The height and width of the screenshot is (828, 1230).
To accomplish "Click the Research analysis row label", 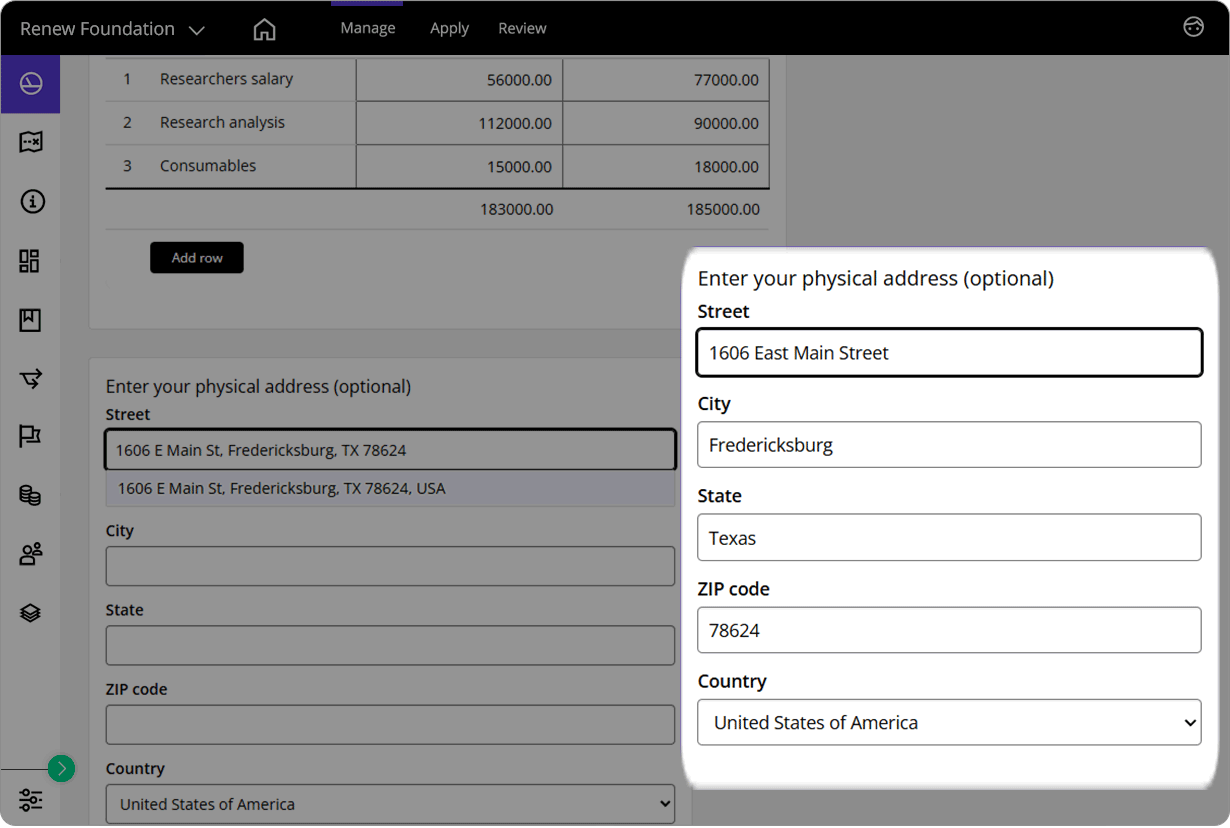I will tap(222, 122).
